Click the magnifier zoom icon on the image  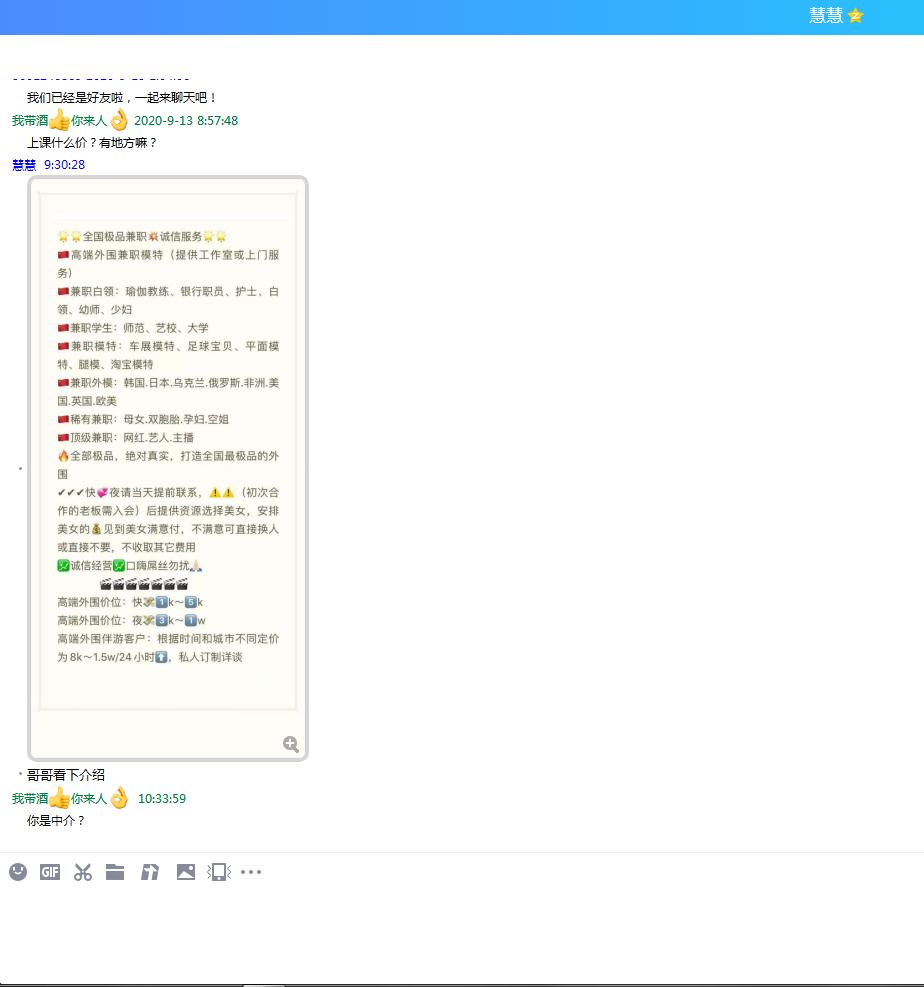tap(290, 744)
